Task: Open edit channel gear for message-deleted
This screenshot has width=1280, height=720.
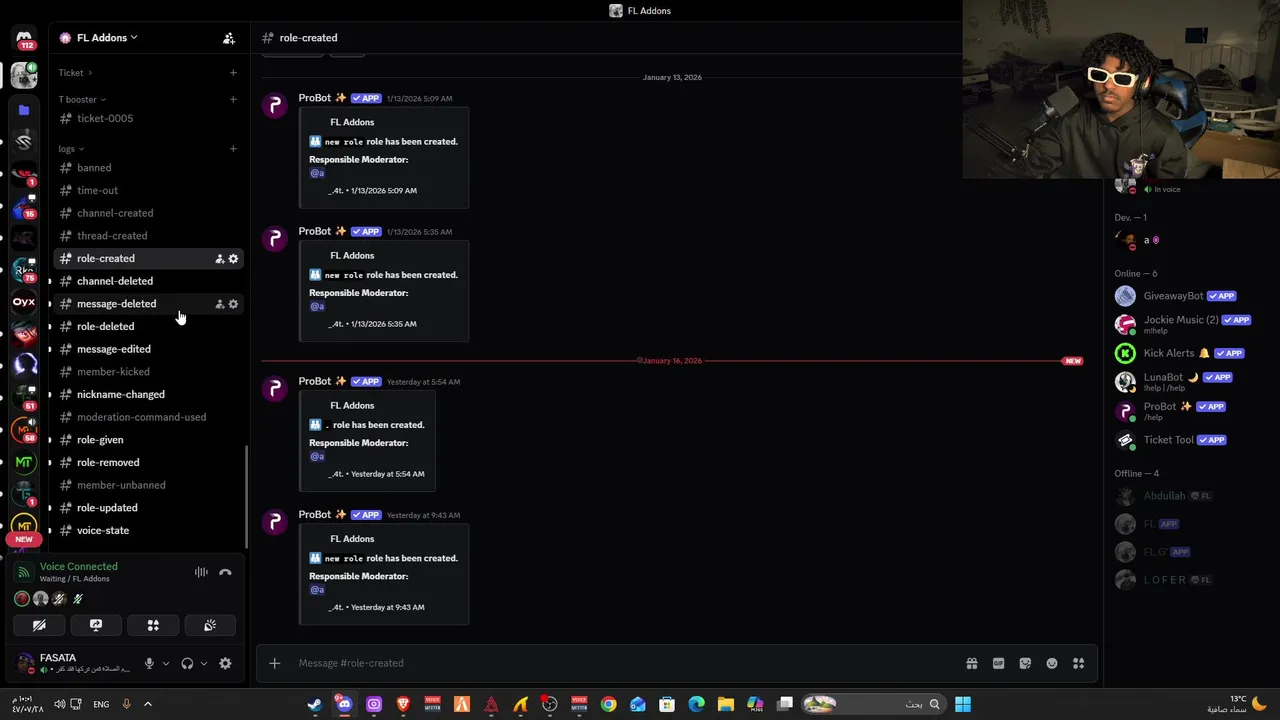Action: [234, 304]
